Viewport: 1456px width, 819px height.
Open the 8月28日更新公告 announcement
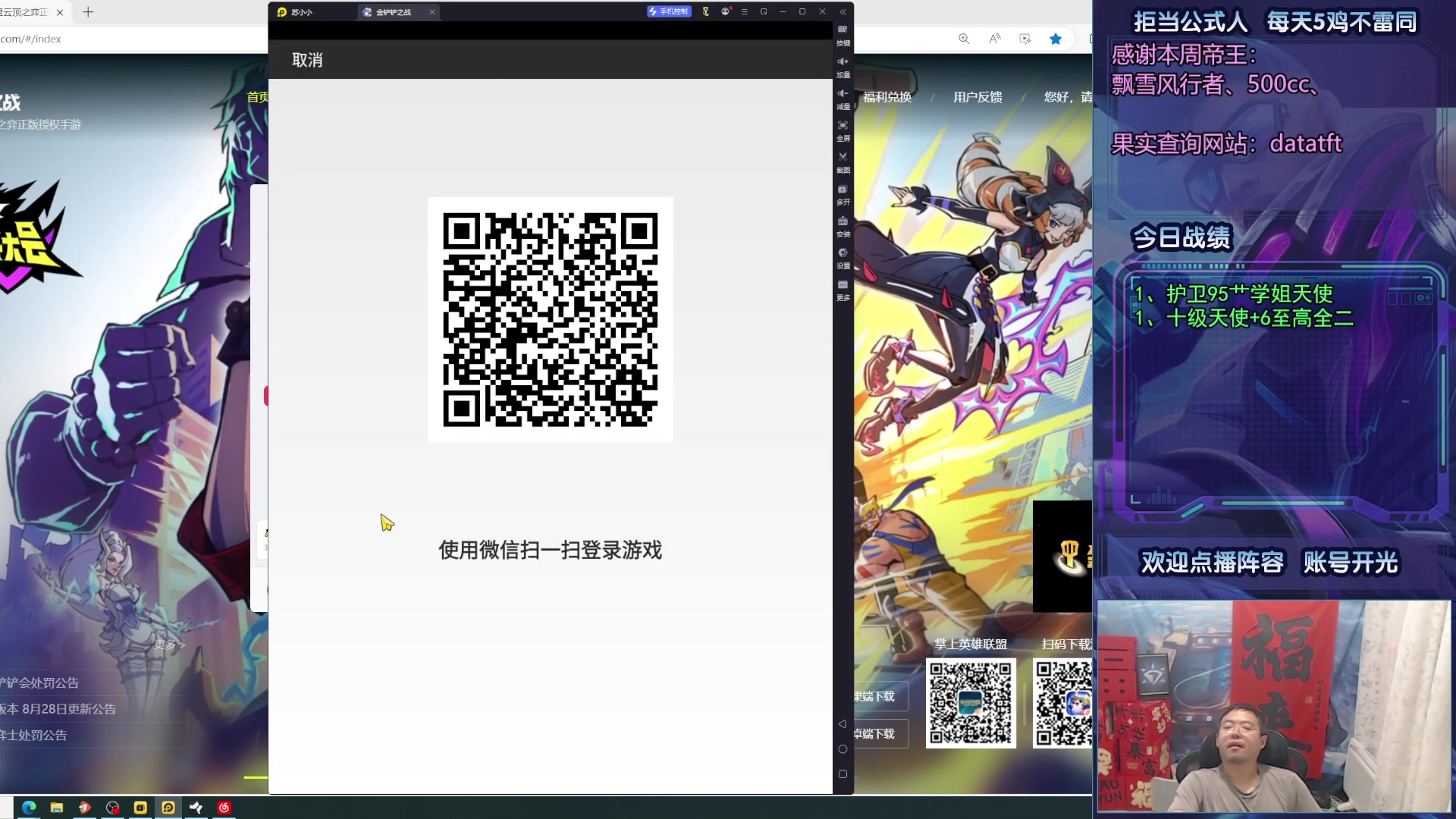58,709
